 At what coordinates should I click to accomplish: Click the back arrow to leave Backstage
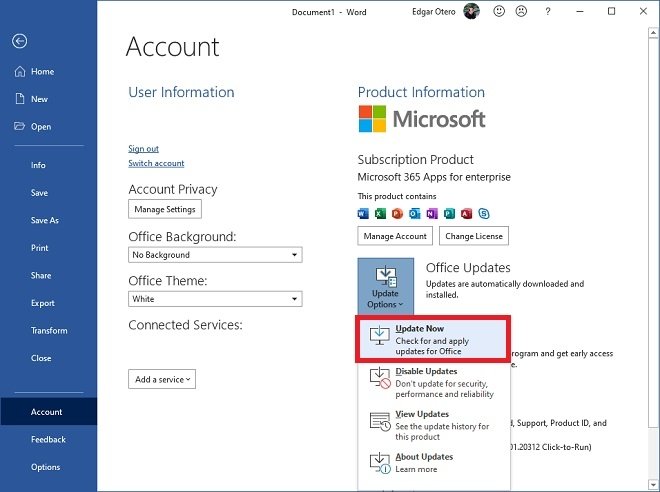tap(20, 41)
